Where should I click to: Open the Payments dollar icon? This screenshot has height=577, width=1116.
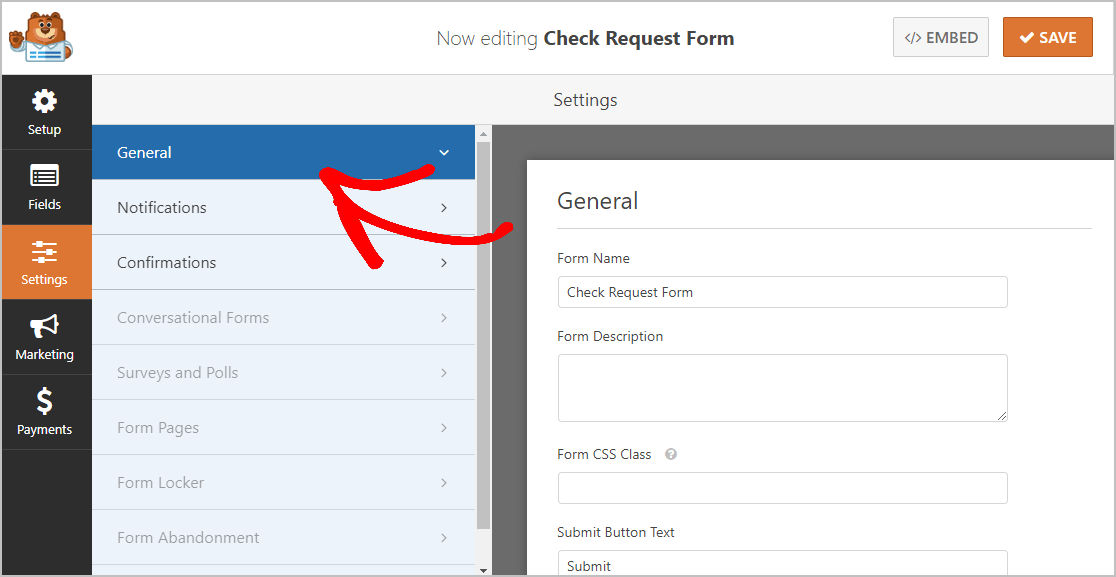[x=44, y=401]
